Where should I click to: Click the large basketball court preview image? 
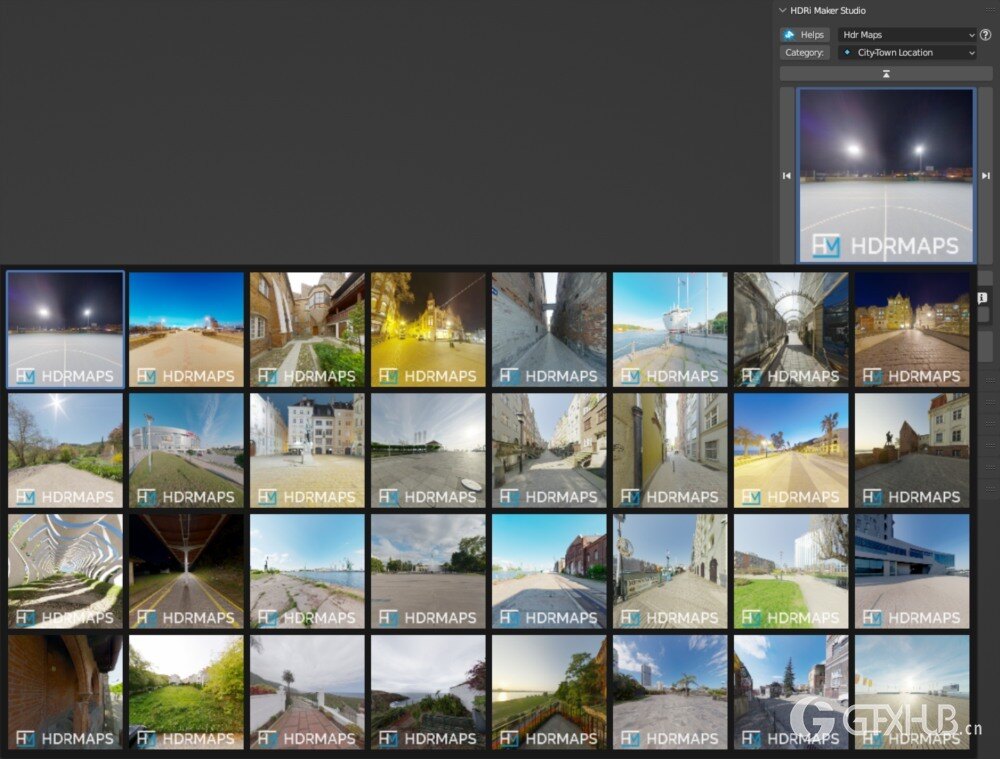click(886, 176)
